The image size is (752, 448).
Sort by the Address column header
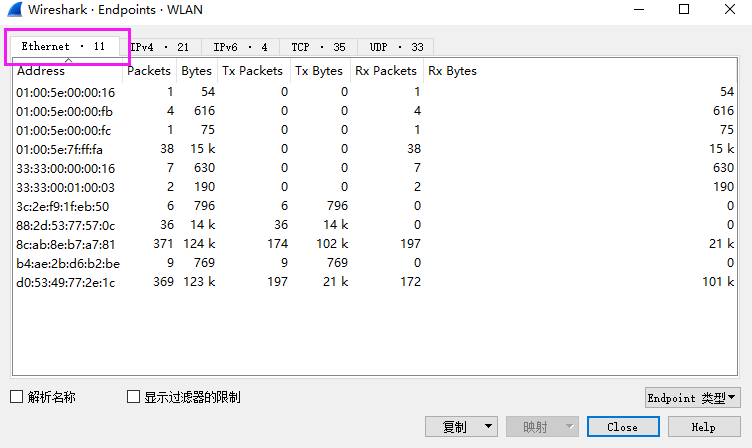[68, 71]
